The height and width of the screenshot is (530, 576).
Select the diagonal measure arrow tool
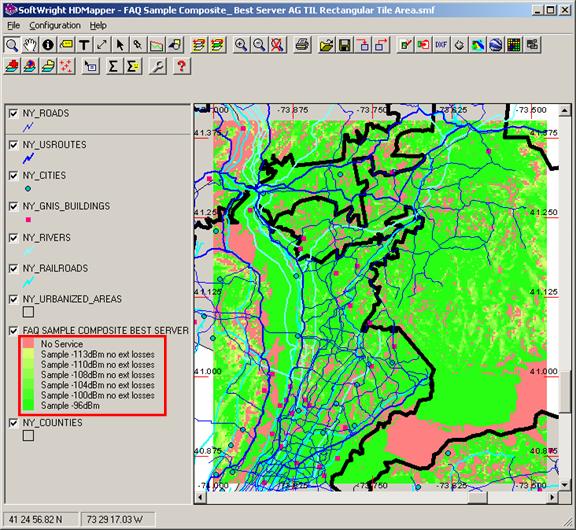(102, 45)
